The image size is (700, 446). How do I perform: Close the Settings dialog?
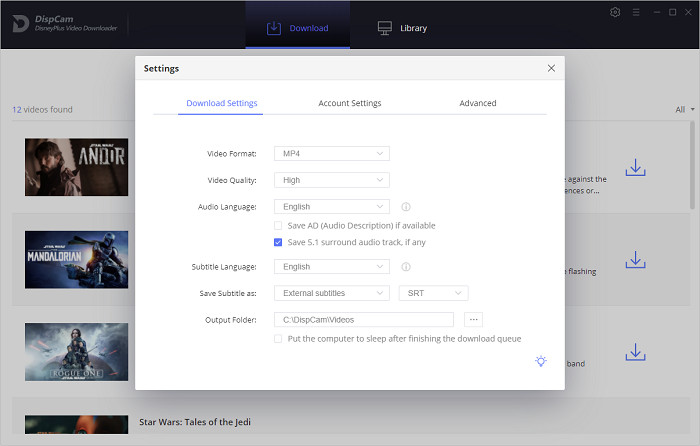(x=551, y=68)
